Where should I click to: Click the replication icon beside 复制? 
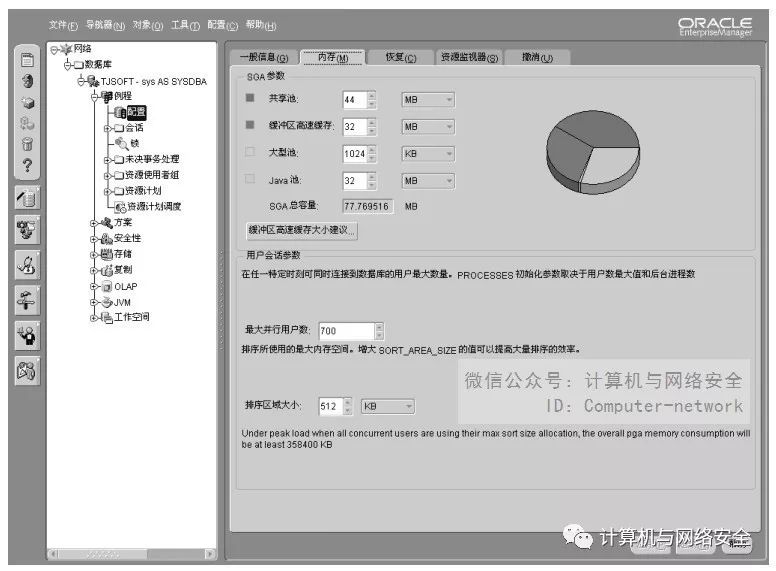pos(106,270)
